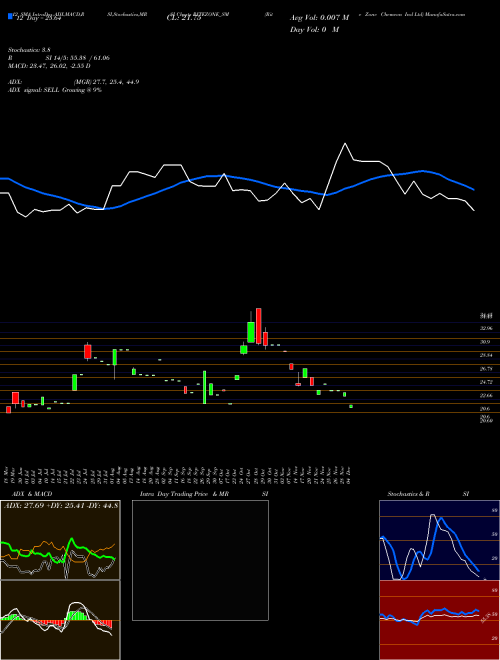
Task: Click the '12 Day = 23.64' SMA value text
Action: (40, 19)
